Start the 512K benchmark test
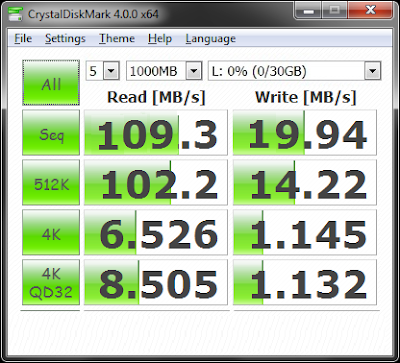Screen dimensions: 400x363 pyautogui.click(x=51, y=182)
